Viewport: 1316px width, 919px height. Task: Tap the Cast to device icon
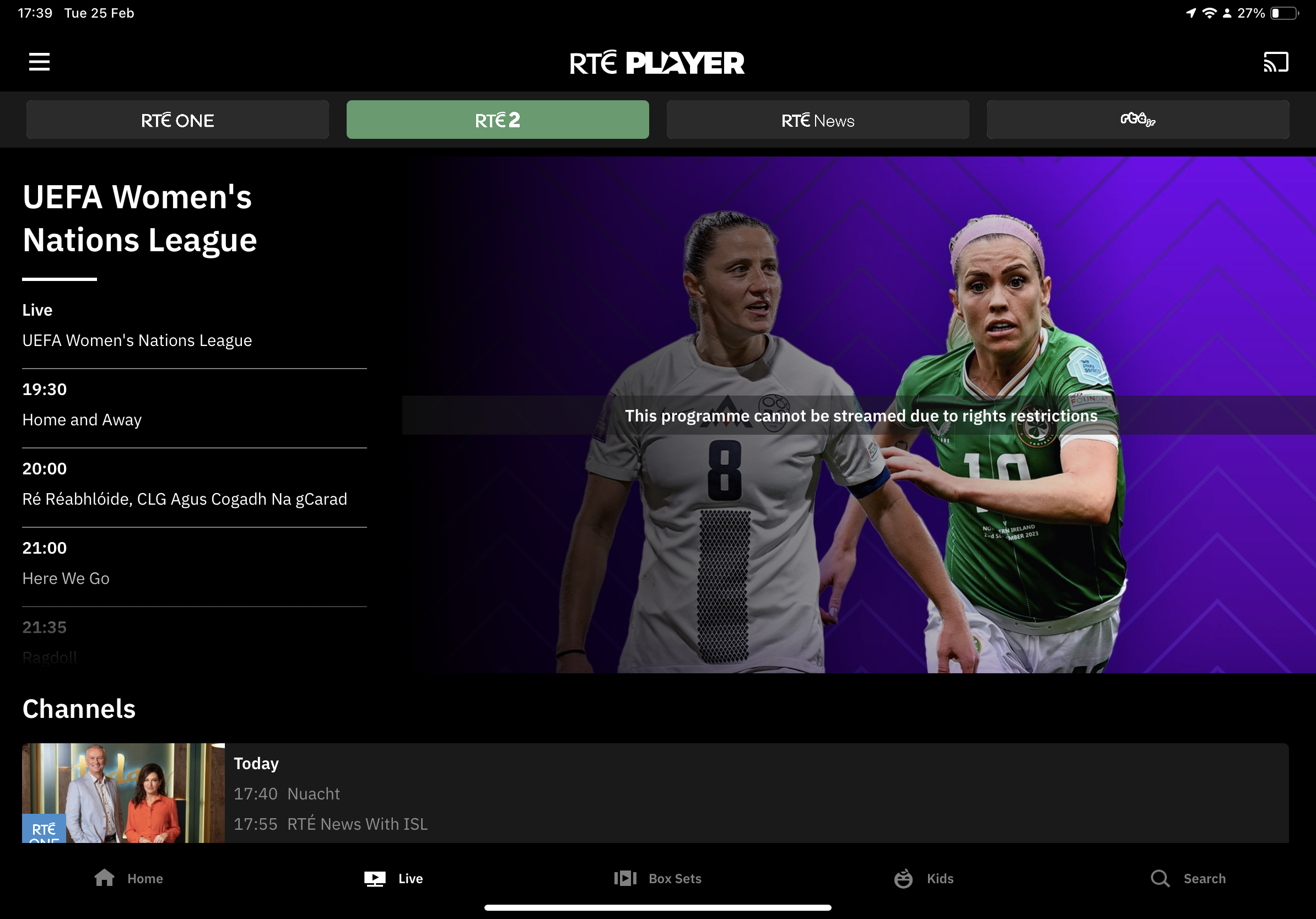(1276, 62)
